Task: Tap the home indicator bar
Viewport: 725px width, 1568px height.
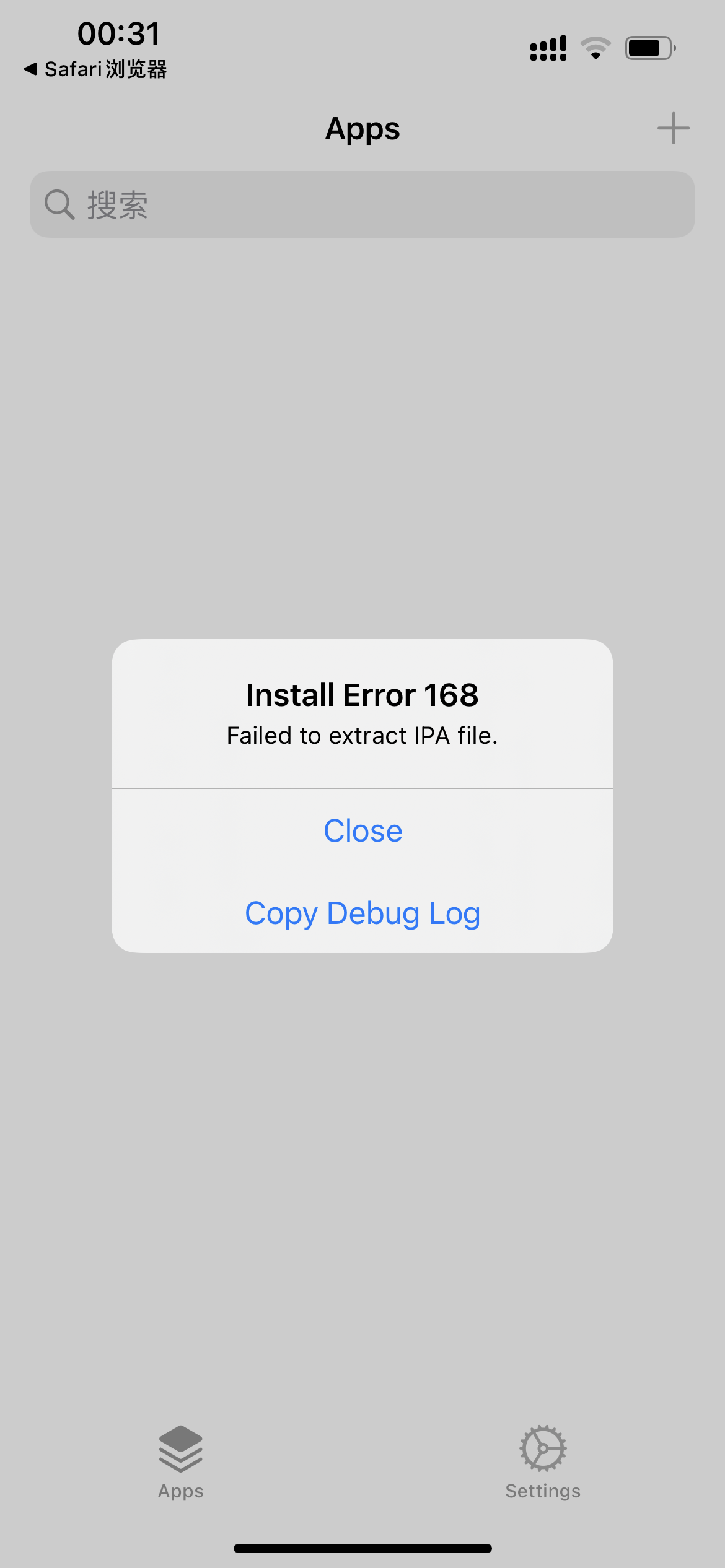Action: coord(362,1548)
